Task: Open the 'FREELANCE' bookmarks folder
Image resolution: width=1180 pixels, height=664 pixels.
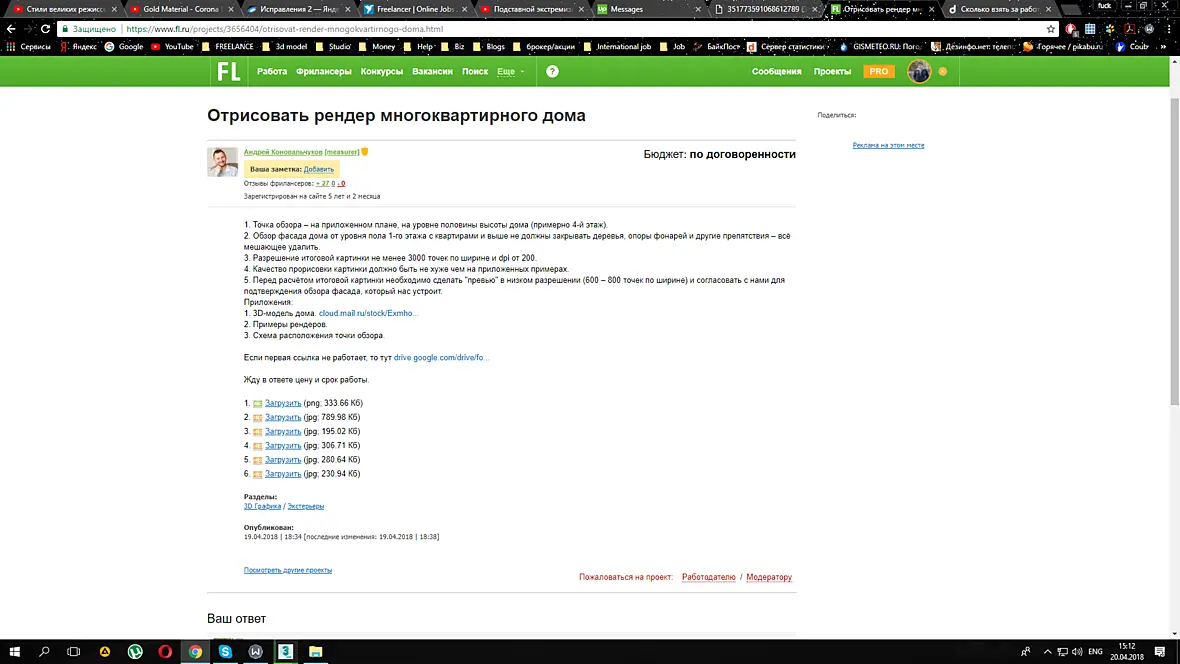Action: click(228, 47)
